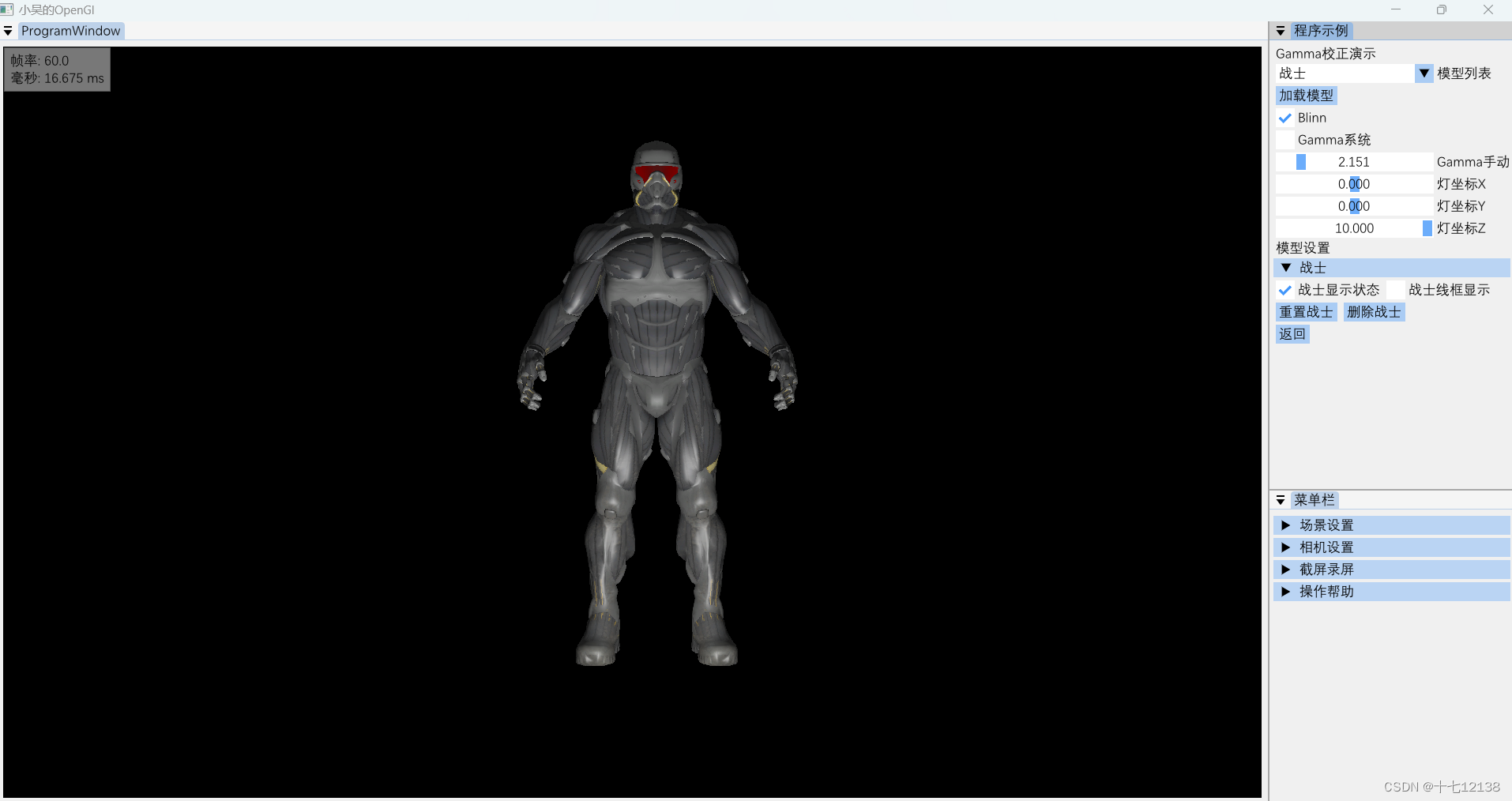Click the 加载模型 button
Viewport: 1512px width, 801px height.
[x=1305, y=96]
